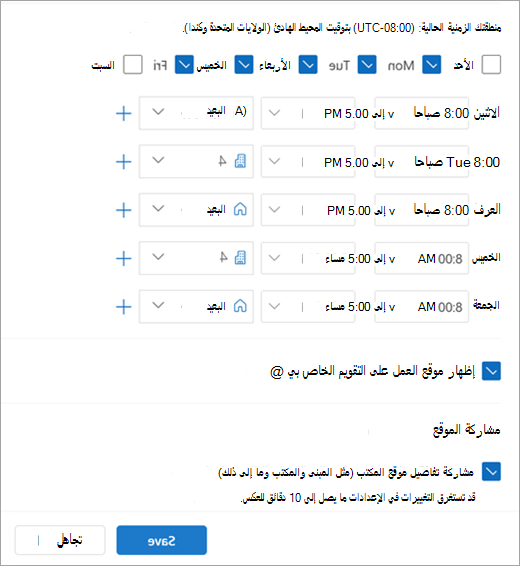Open الخميس start time 8:00 AM box
This screenshot has width=520, height=566.
tap(421, 258)
